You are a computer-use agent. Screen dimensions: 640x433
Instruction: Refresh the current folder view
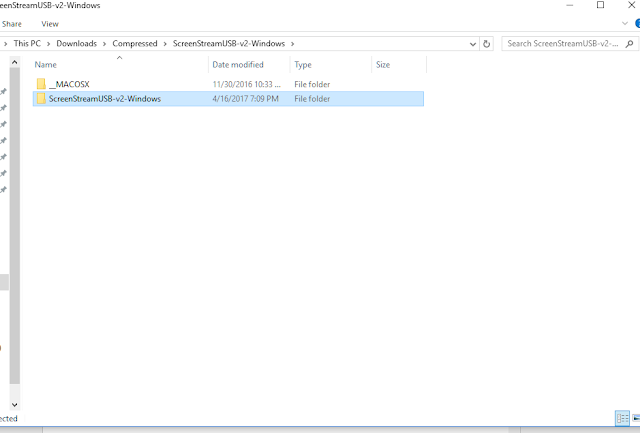(x=487, y=44)
